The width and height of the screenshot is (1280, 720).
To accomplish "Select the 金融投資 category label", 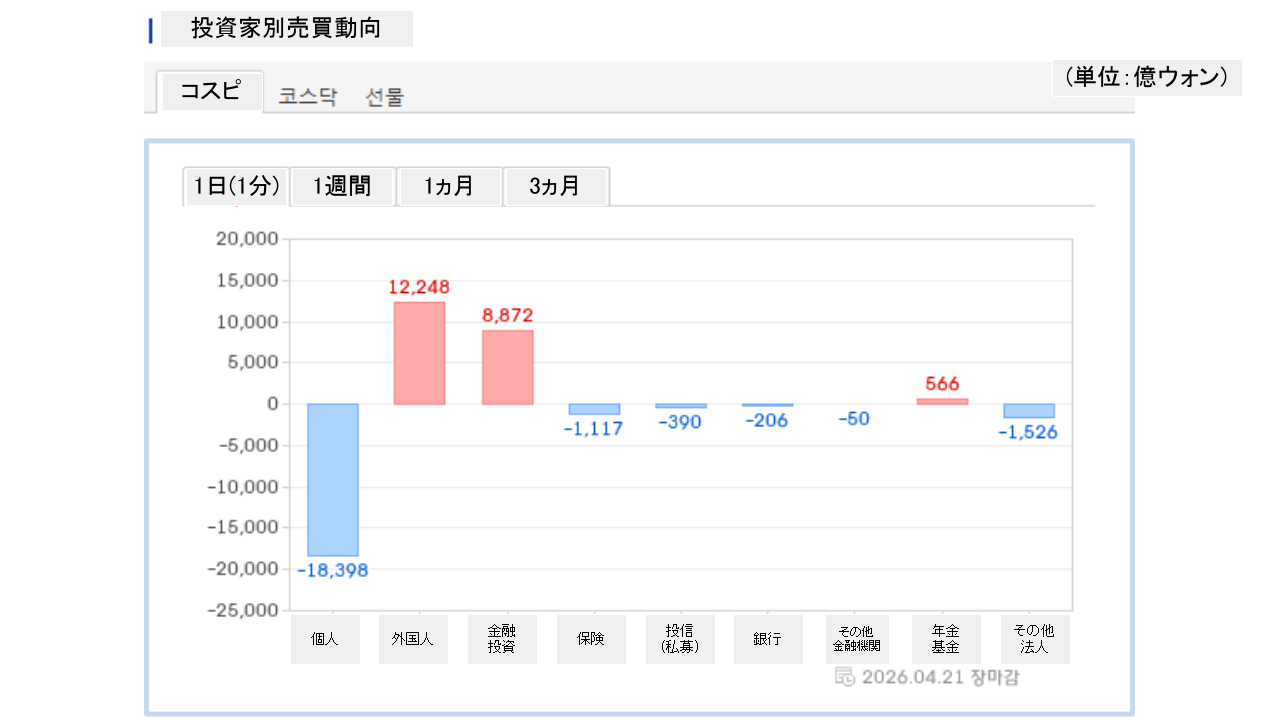I will [502, 639].
